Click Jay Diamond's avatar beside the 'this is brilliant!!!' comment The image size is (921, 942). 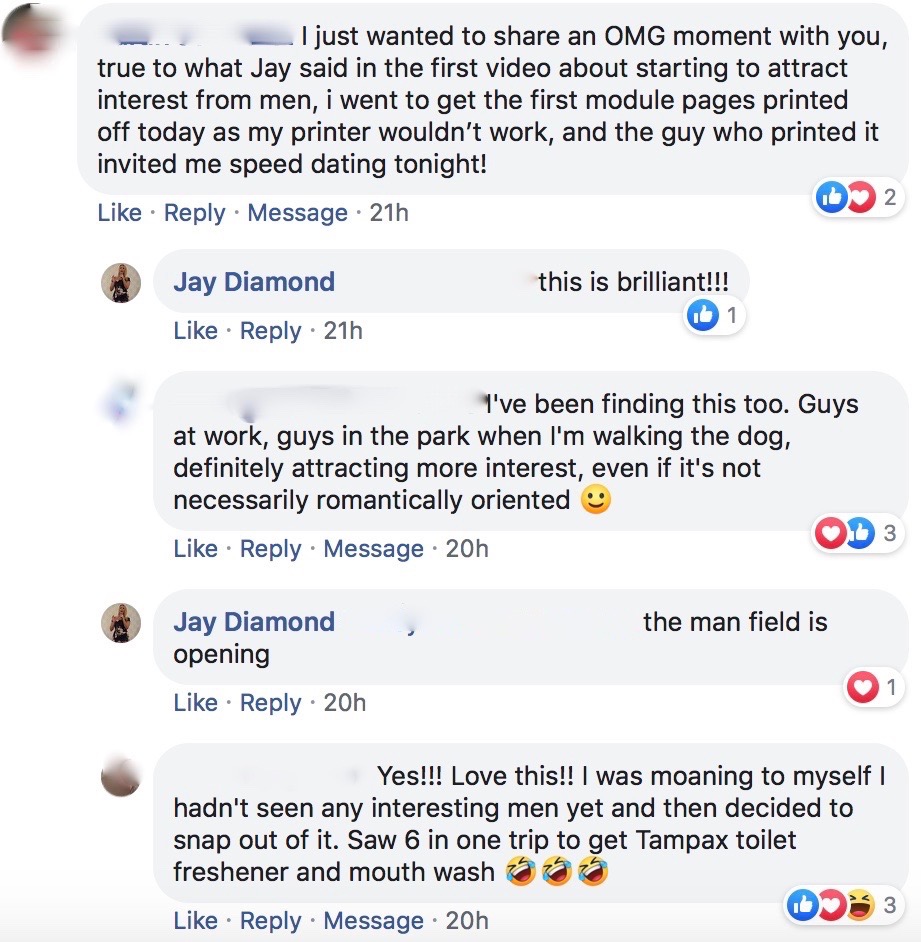coord(121,283)
